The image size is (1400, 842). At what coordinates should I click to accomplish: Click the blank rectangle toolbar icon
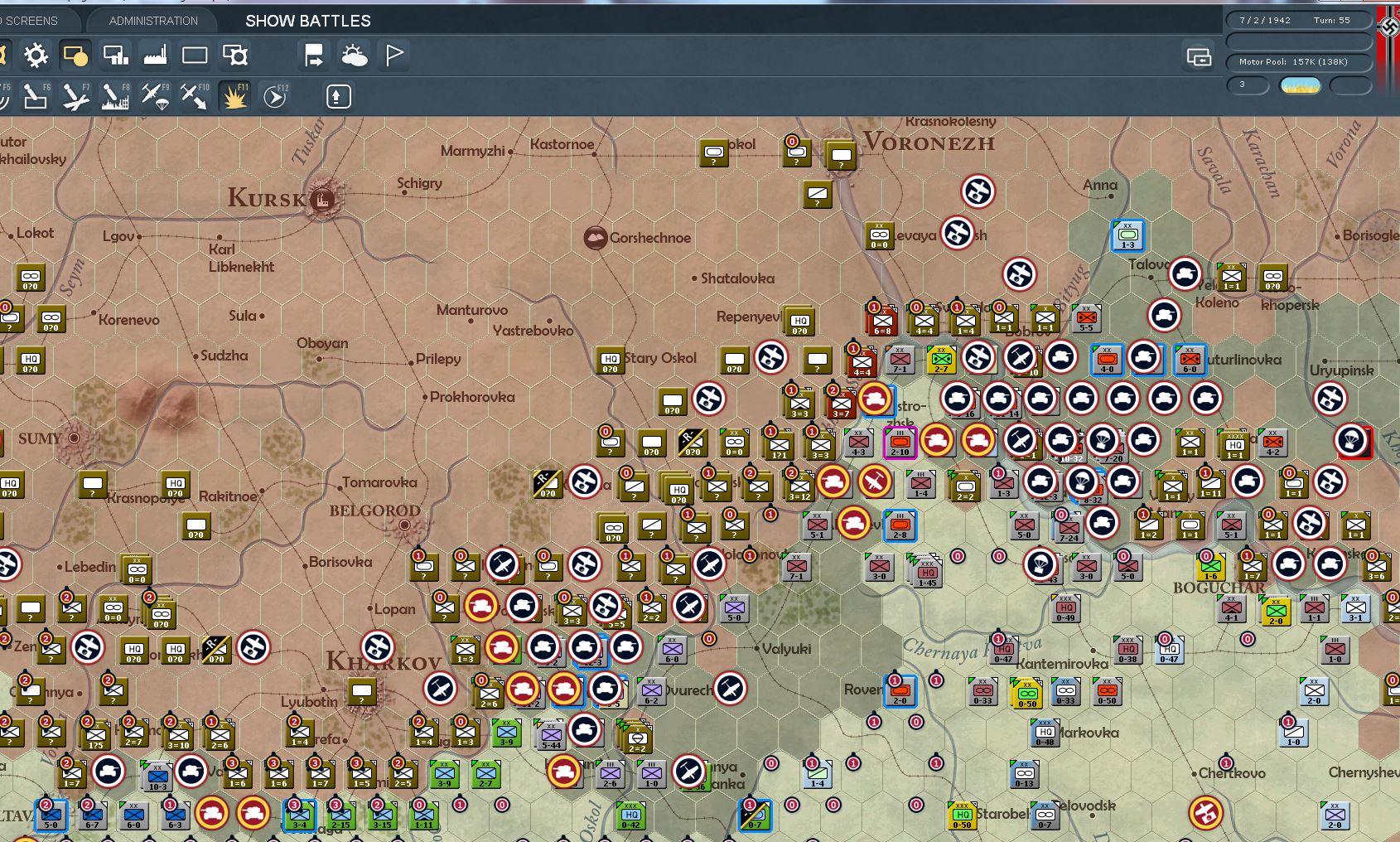click(x=195, y=56)
